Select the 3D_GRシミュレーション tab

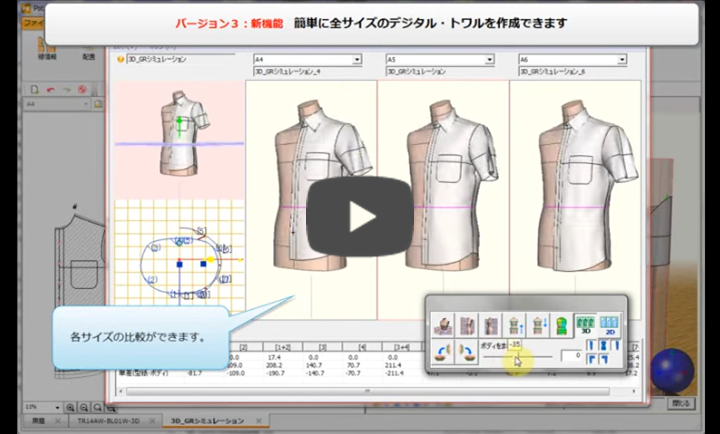[x=207, y=423]
